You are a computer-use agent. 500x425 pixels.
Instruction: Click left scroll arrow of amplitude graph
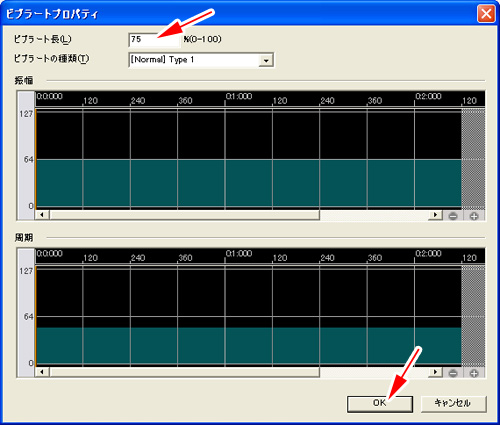(x=42, y=215)
